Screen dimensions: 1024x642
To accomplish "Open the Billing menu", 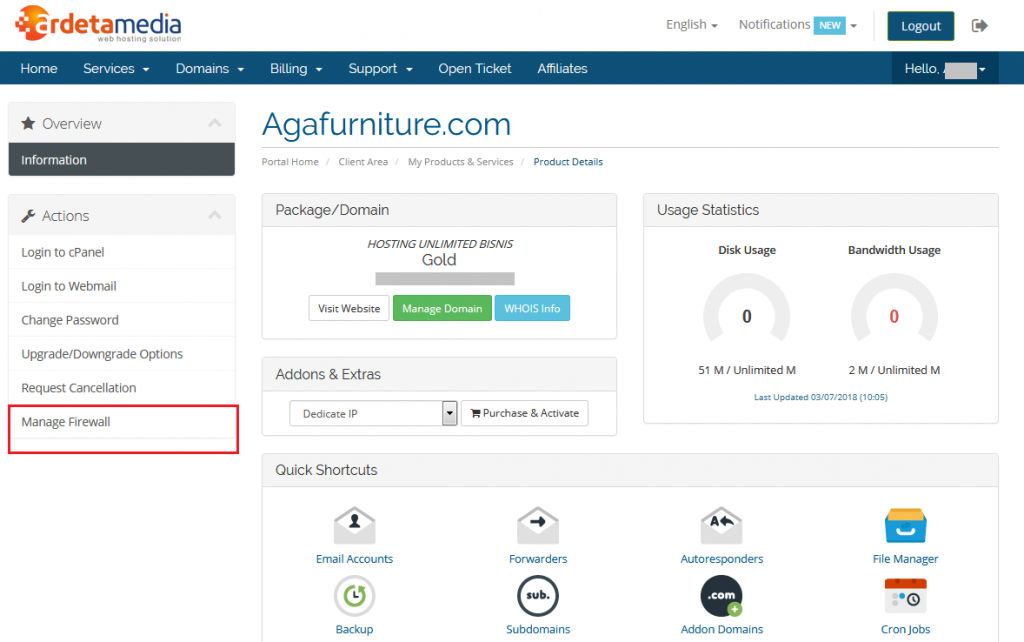I will tap(296, 69).
